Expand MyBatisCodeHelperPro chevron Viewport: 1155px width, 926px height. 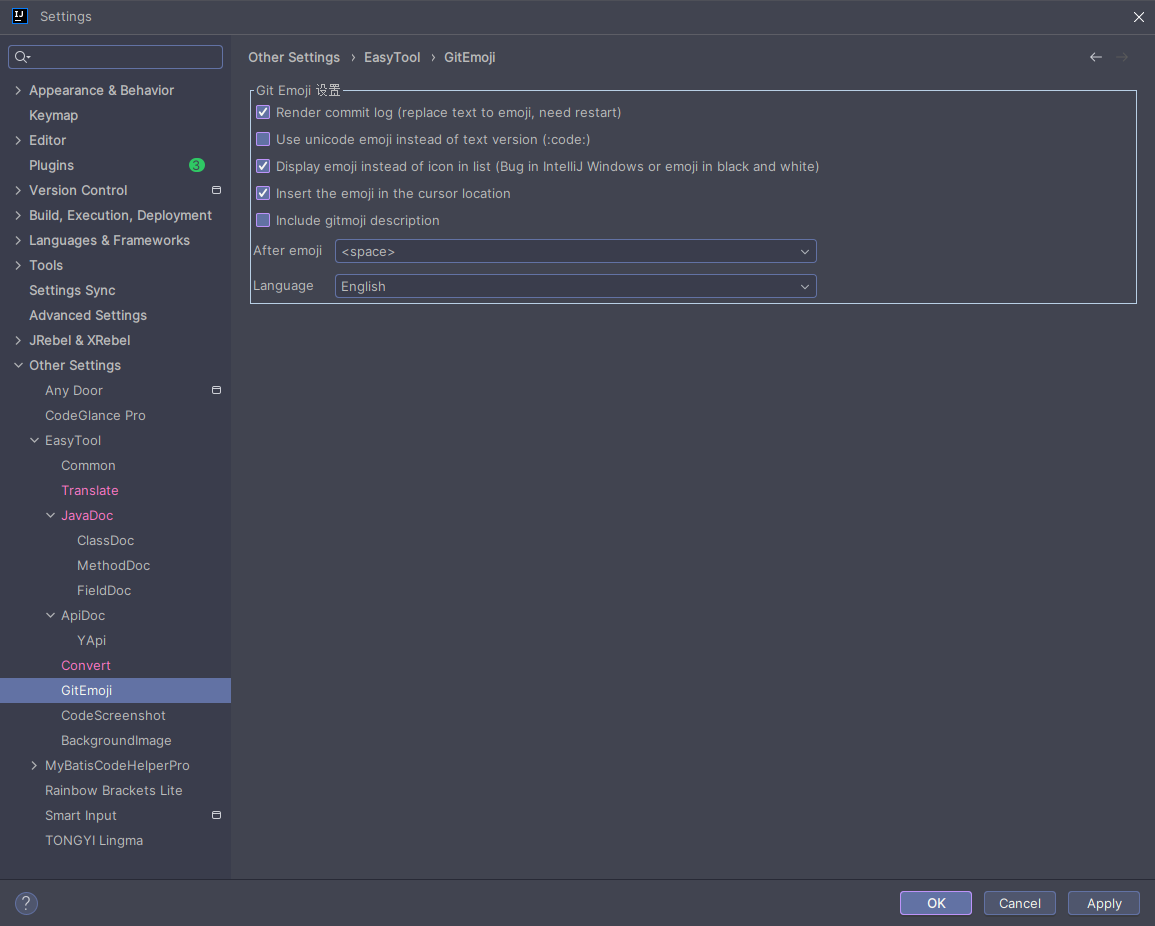(x=35, y=765)
